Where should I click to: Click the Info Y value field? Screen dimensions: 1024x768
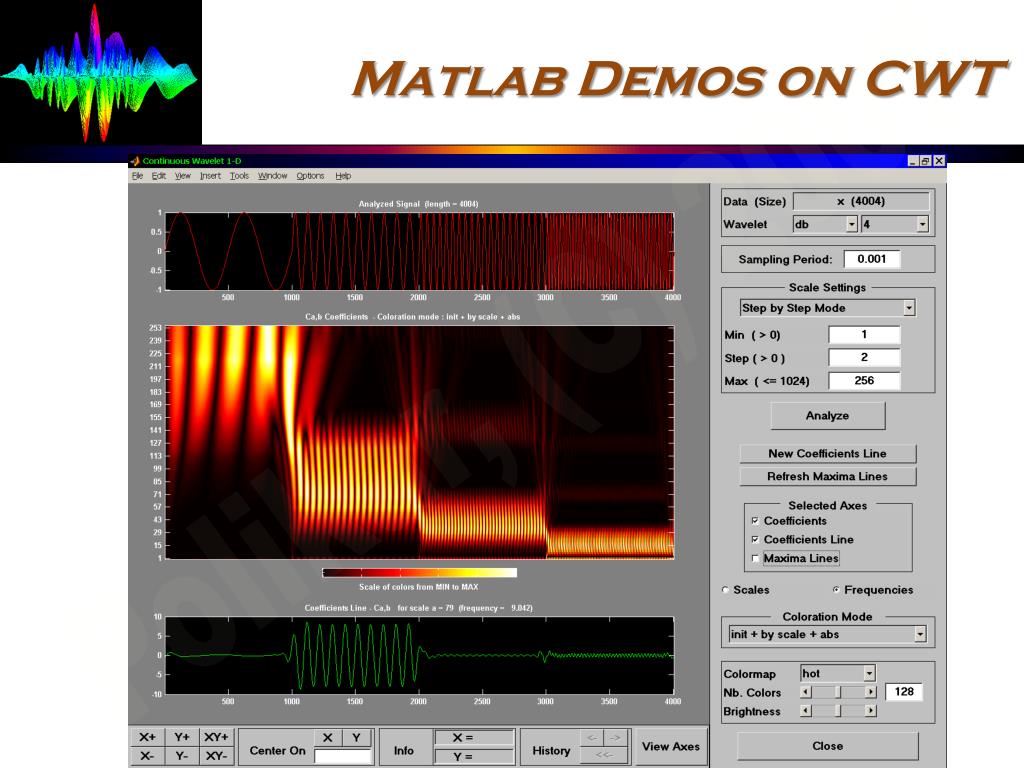[473, 756]
